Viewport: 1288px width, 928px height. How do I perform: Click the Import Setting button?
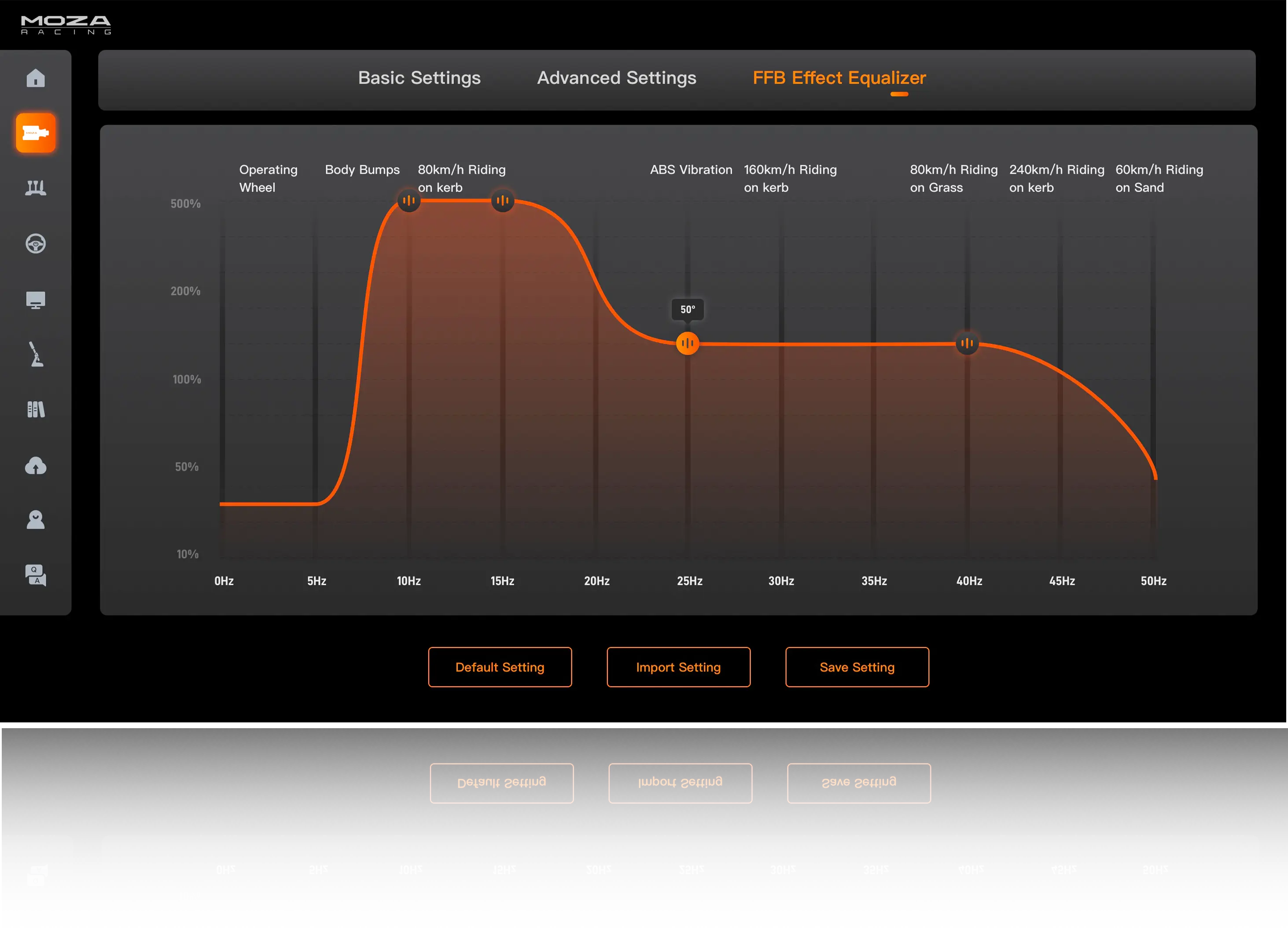[678, 667]
